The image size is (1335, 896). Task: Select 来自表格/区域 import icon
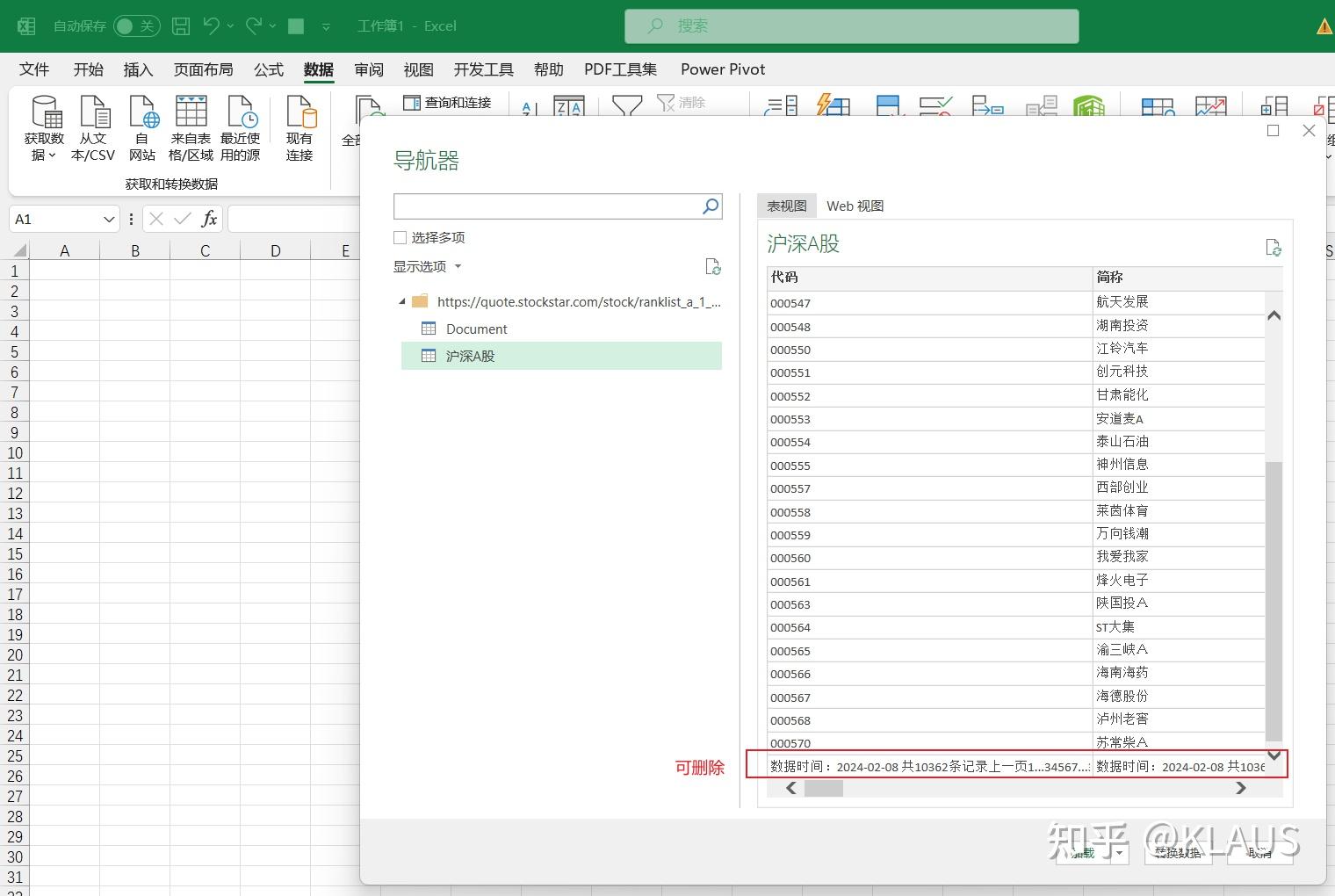coord(191,127)
